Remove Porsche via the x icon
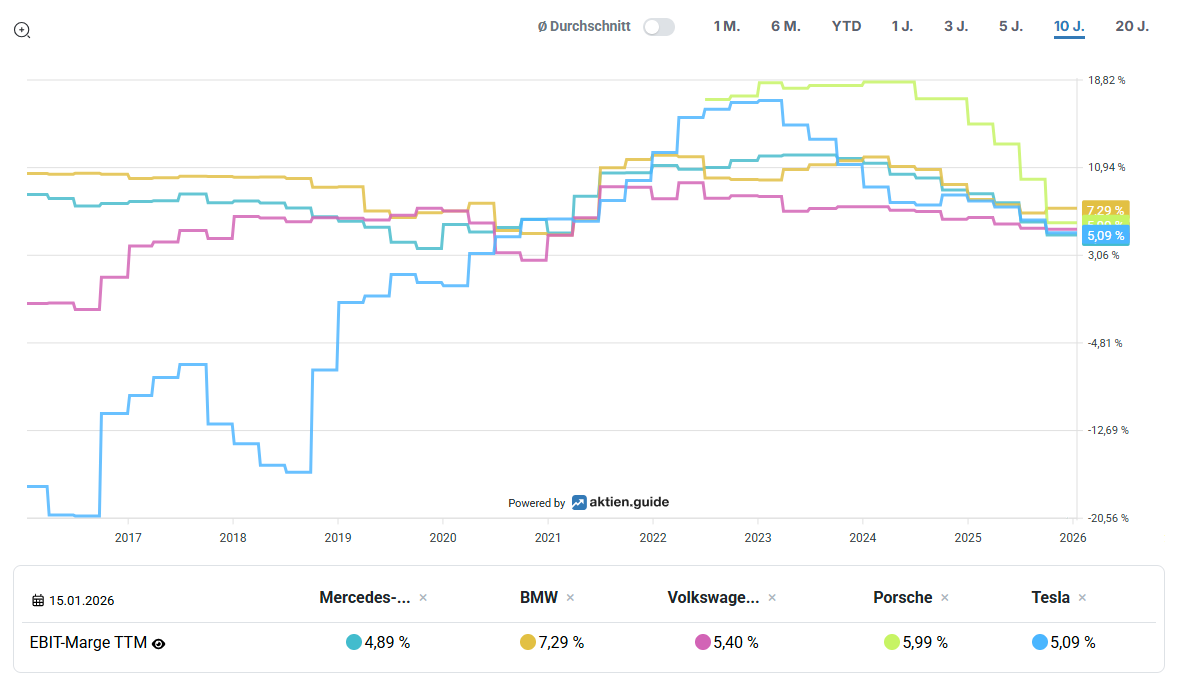Viewport: 1177px width, 680px height. click(945, 597)
